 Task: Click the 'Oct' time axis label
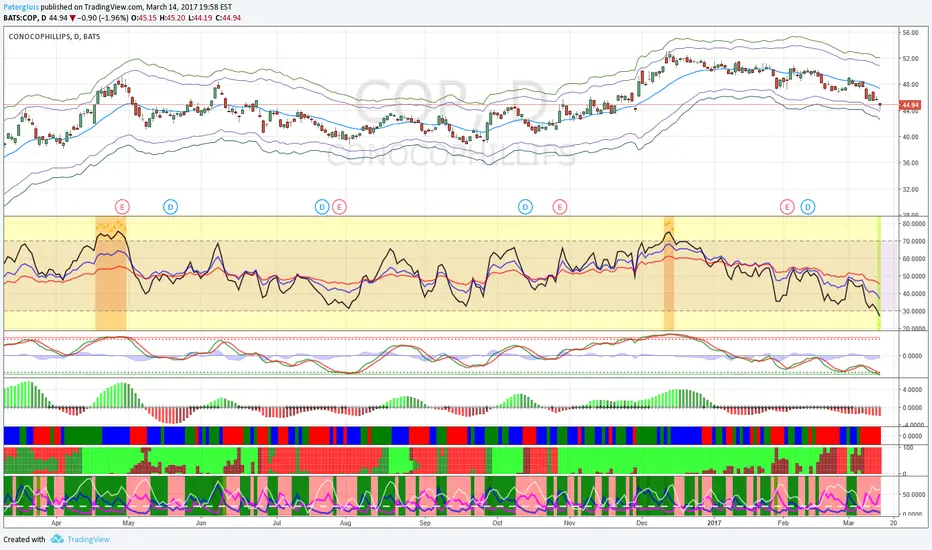point(497,523)
